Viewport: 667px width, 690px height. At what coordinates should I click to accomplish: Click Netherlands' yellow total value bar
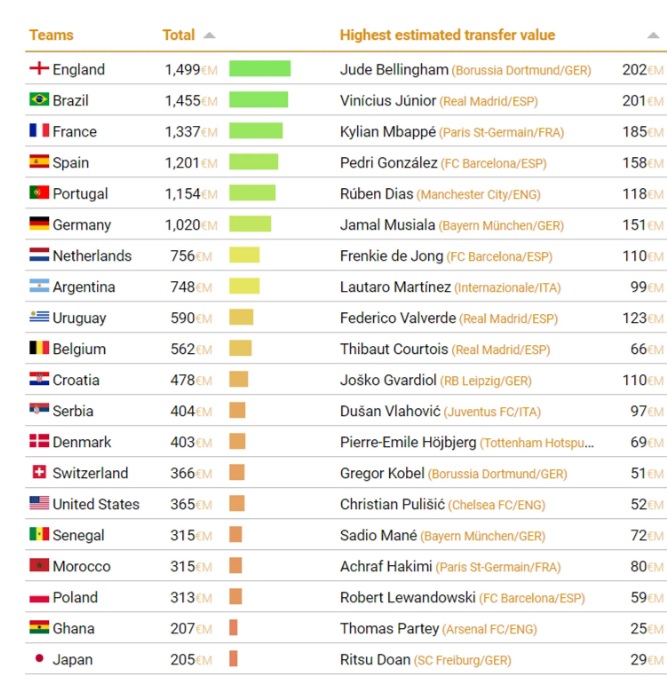[x=244, y=255]
